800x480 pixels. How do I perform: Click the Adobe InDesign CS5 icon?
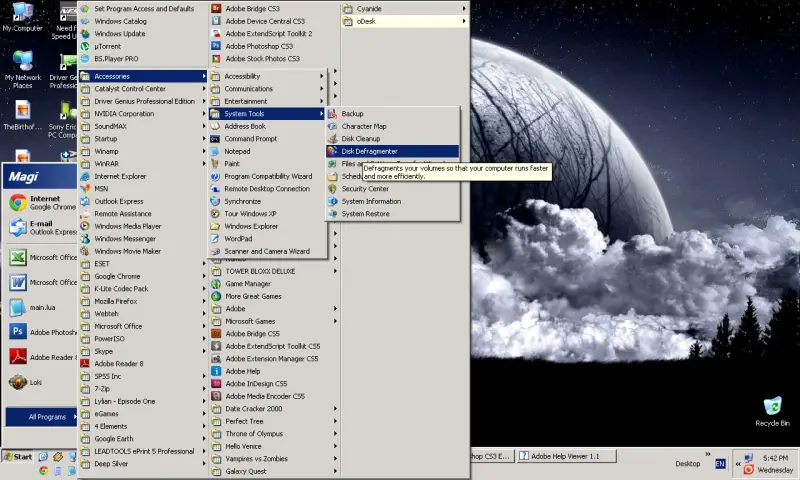tap(216, 384)
